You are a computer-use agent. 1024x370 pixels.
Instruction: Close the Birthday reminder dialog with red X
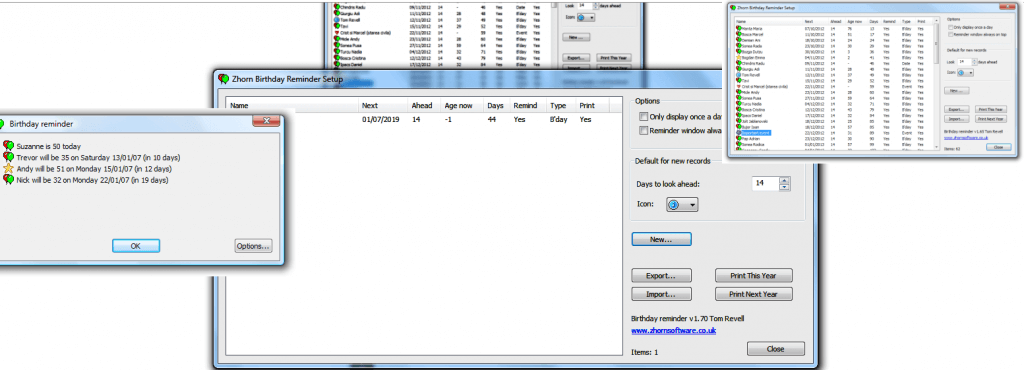(x=267, y=120)
